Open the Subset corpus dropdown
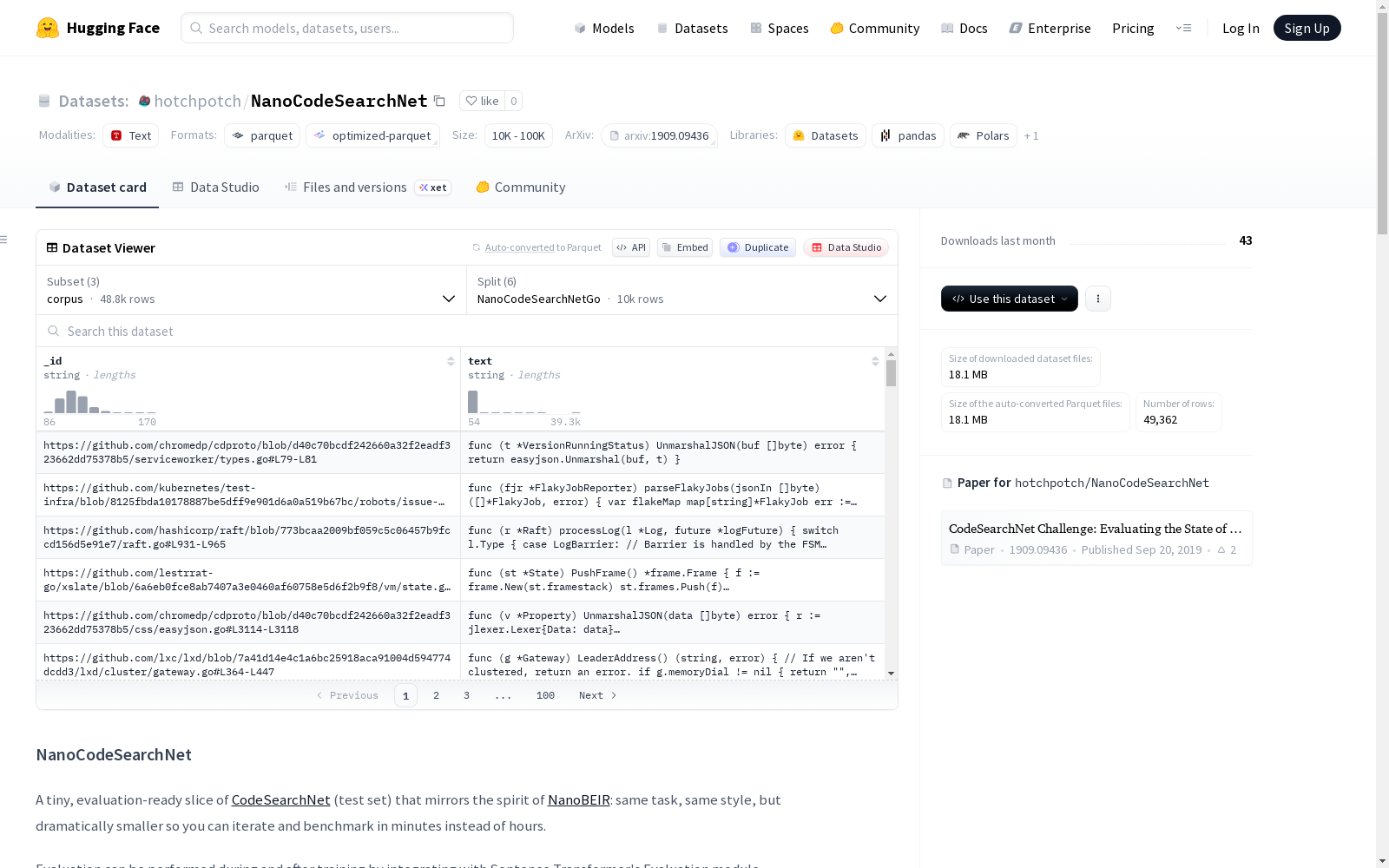The width and height of the screenshot is (1389, 868). point(252,290)
